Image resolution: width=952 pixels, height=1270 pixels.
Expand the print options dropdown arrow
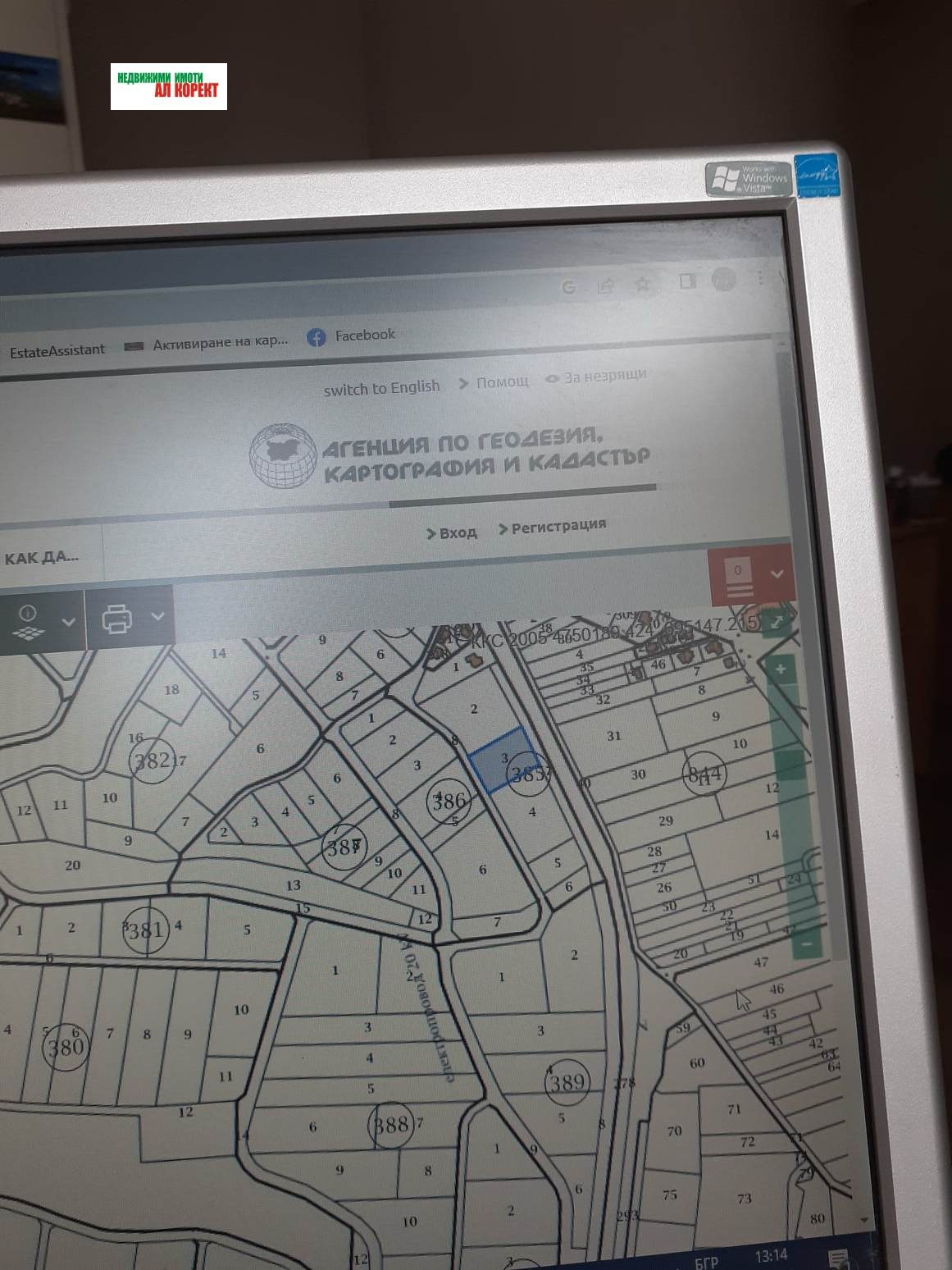(158, 616)
